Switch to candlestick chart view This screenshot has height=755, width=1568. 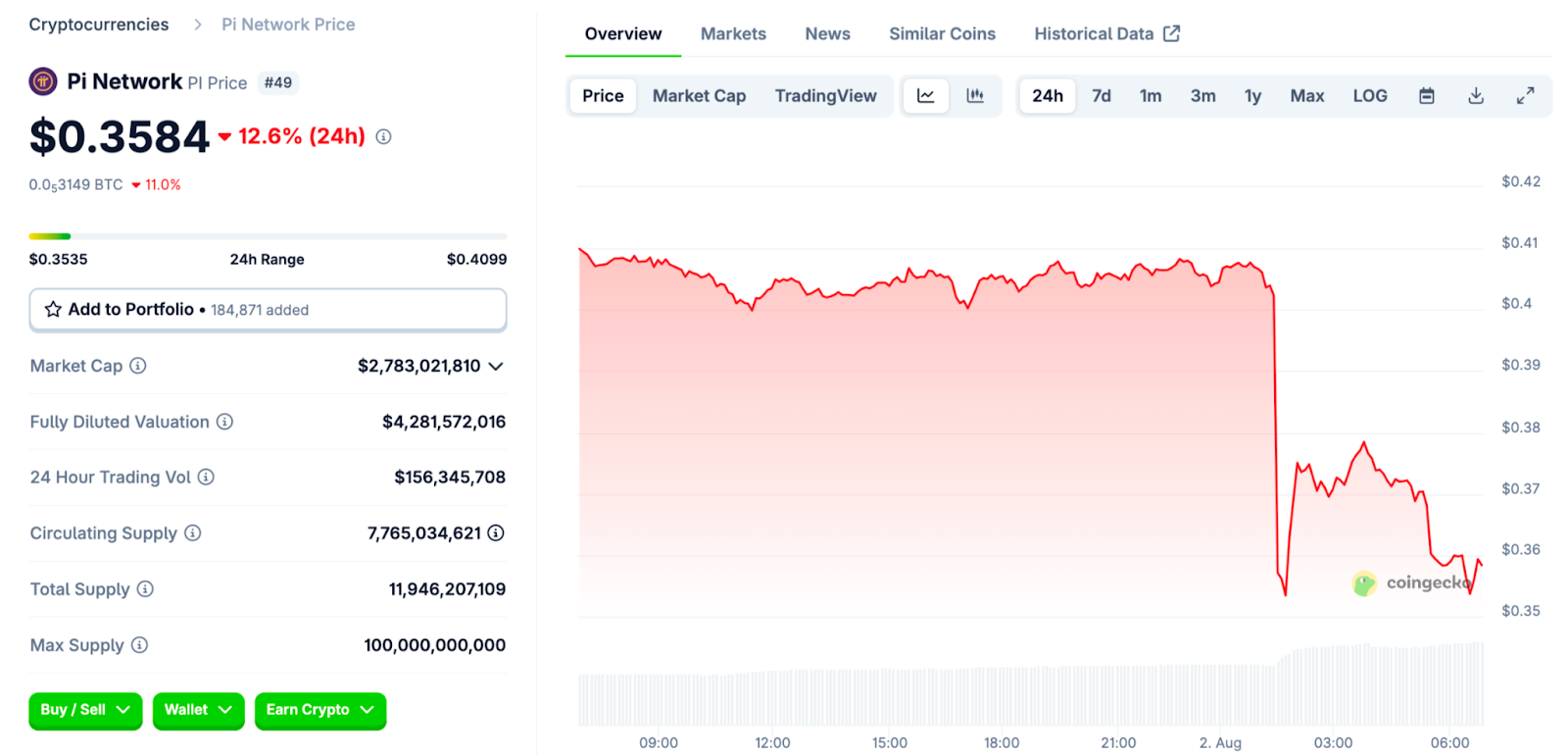[975, 96]
